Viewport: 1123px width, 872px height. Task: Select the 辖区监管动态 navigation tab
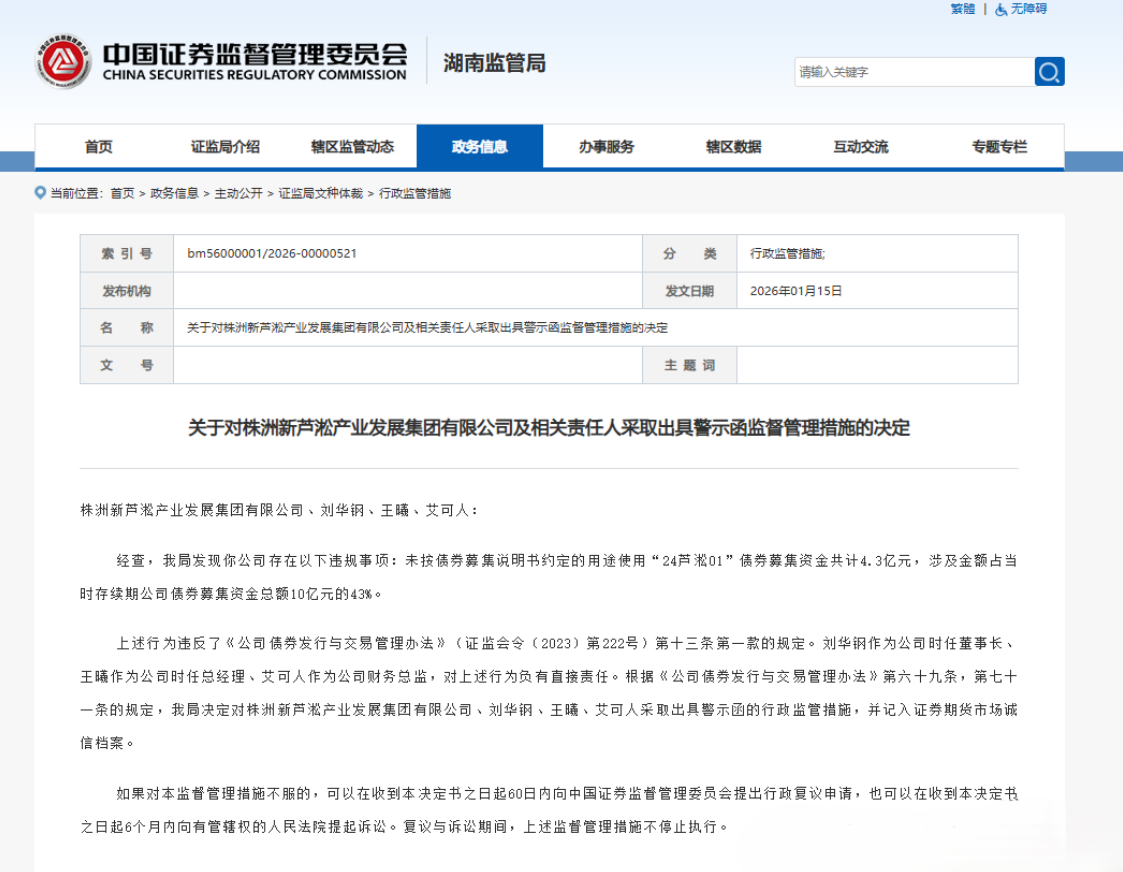352,147
